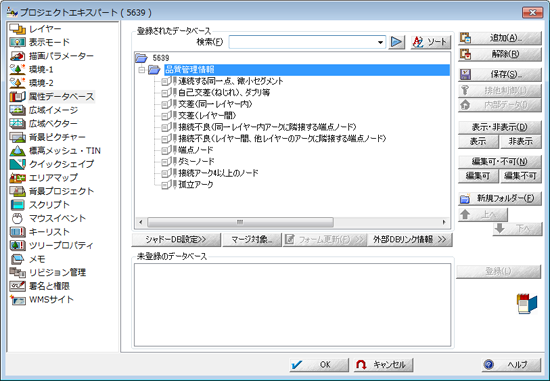Screen dimensions: 550x381
Task: Click the 編集不可 button
Action: pyautogui.click(x=521, y=176)
